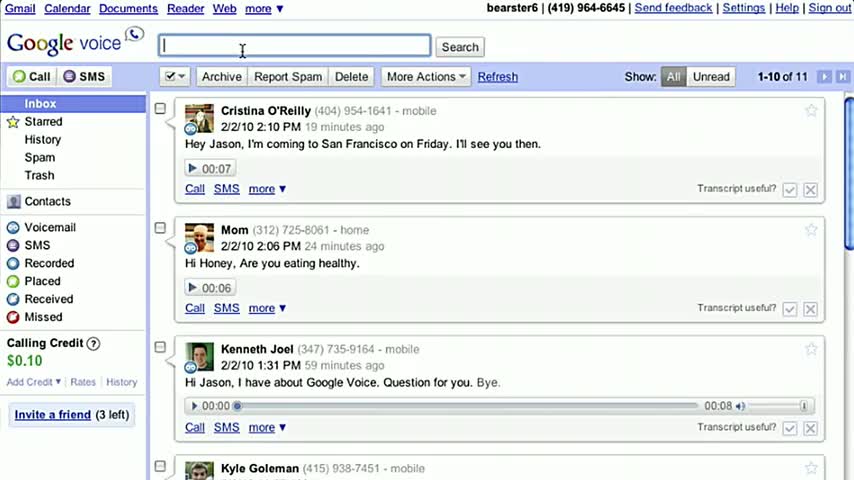Open the Trash folder
The width and height of the screenshot is (854, 480).
click(x=39, y=175)
